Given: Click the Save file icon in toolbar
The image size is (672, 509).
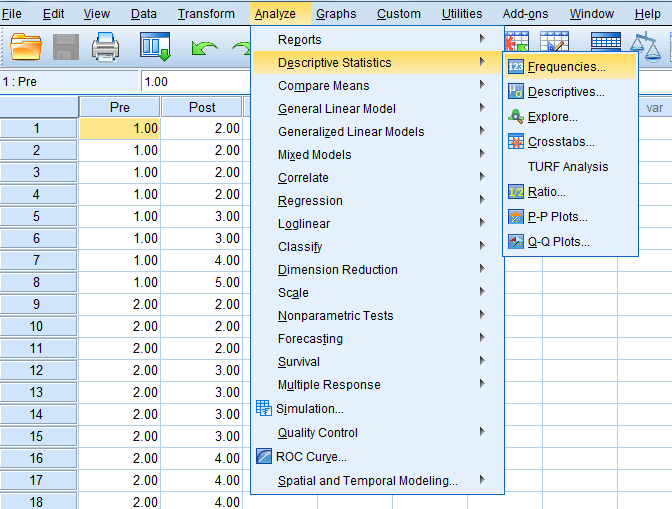Looking at the screenshot, I should click(66, 47).
